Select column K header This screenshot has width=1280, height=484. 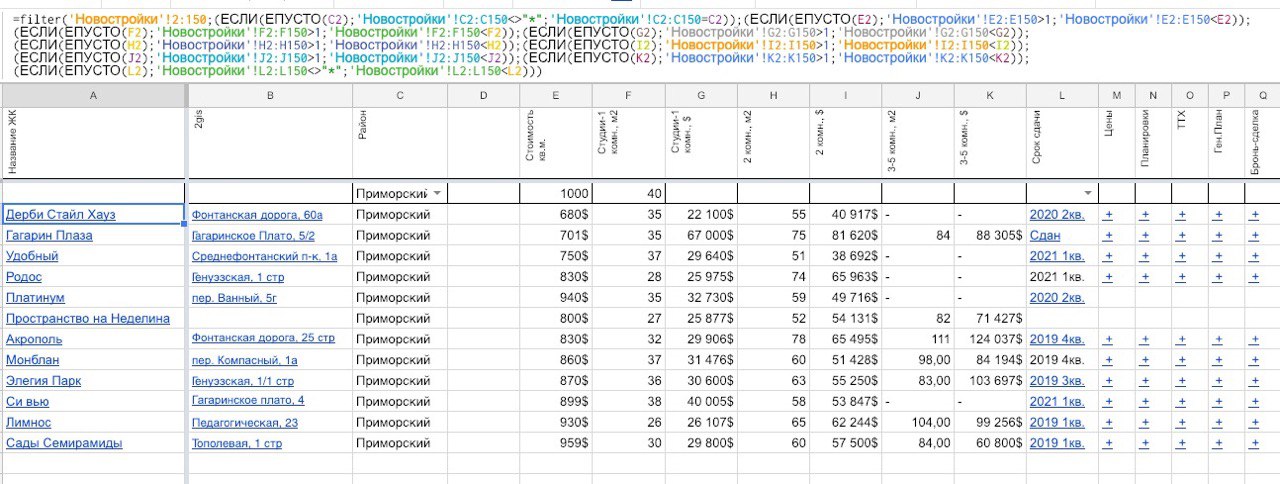tap(991, 96)
